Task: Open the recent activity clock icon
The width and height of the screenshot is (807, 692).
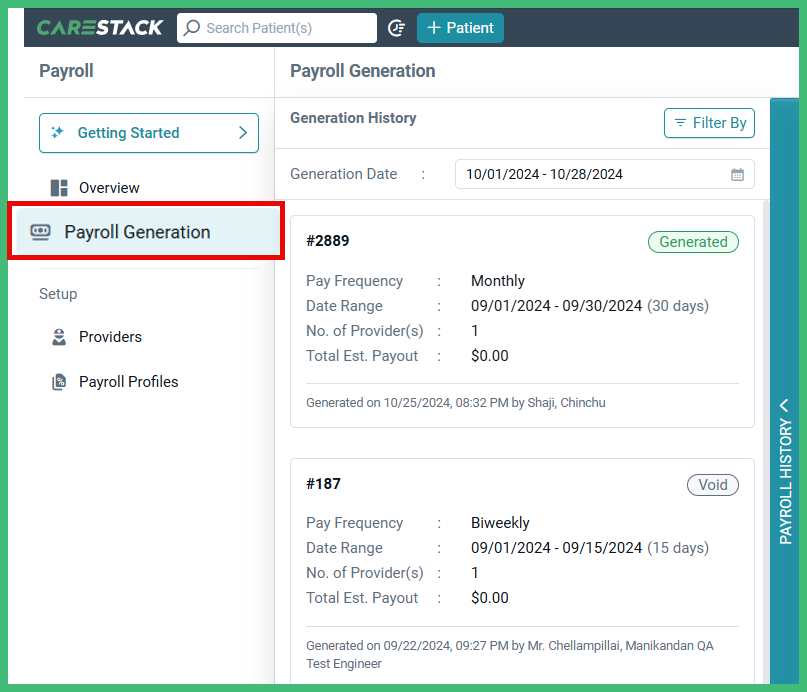Action: (x=396, y=27)
